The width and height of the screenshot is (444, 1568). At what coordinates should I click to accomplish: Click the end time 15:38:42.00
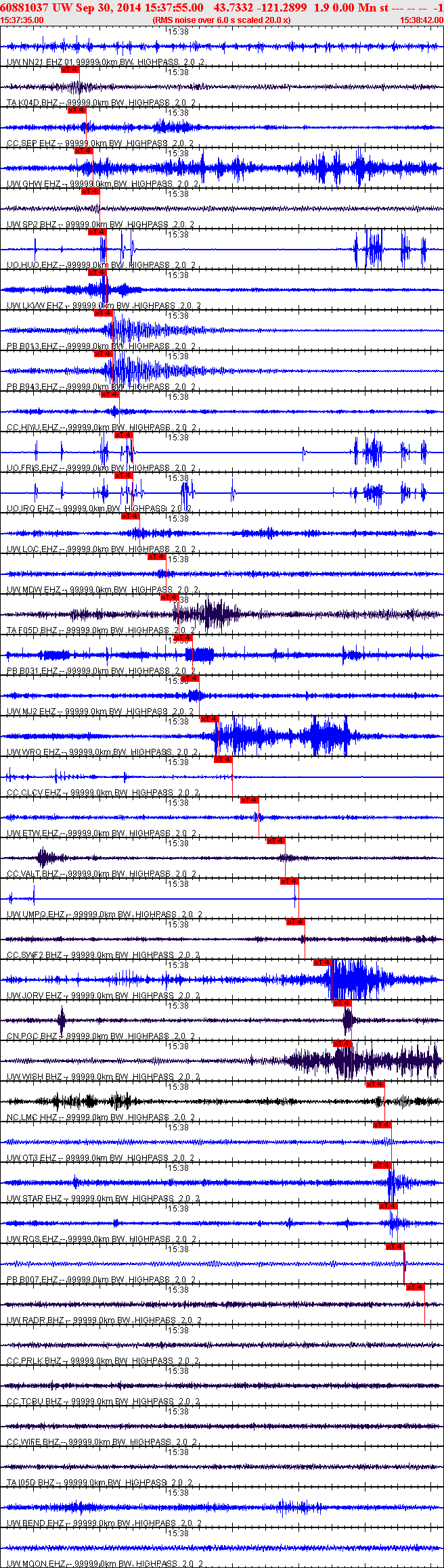(422, 20)
